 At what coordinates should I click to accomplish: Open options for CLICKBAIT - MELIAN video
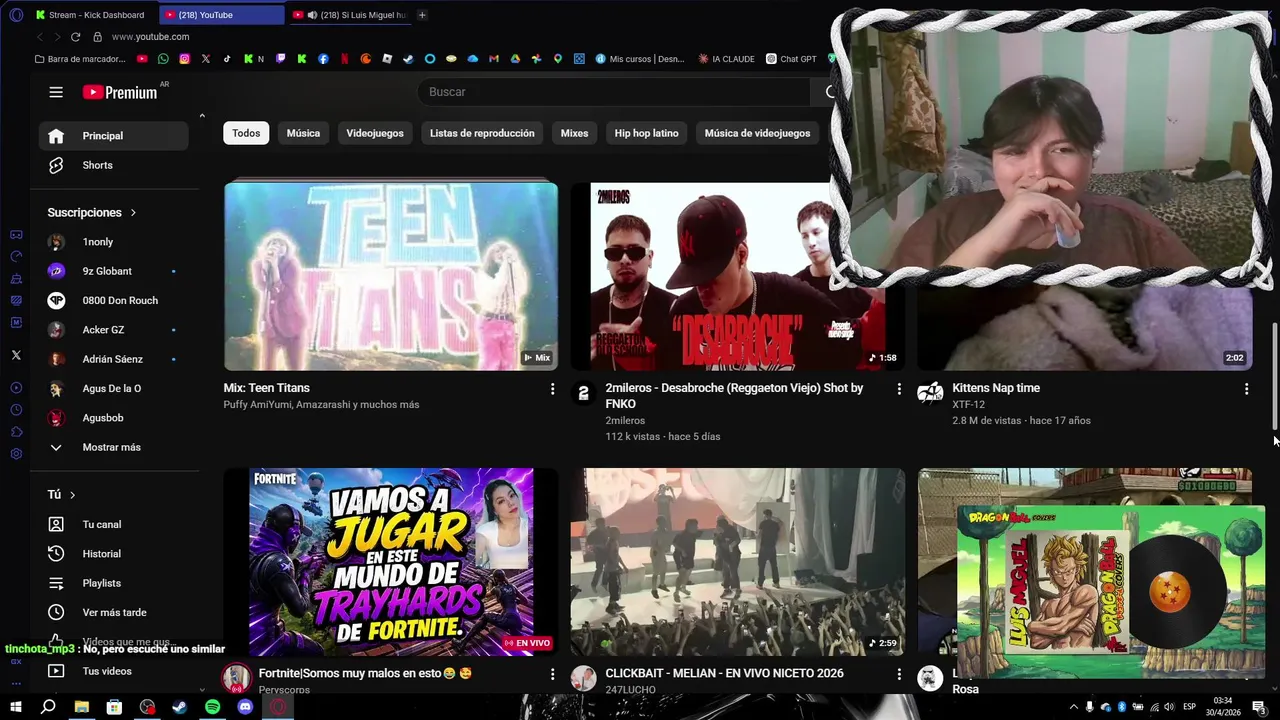tap(898, 675)
